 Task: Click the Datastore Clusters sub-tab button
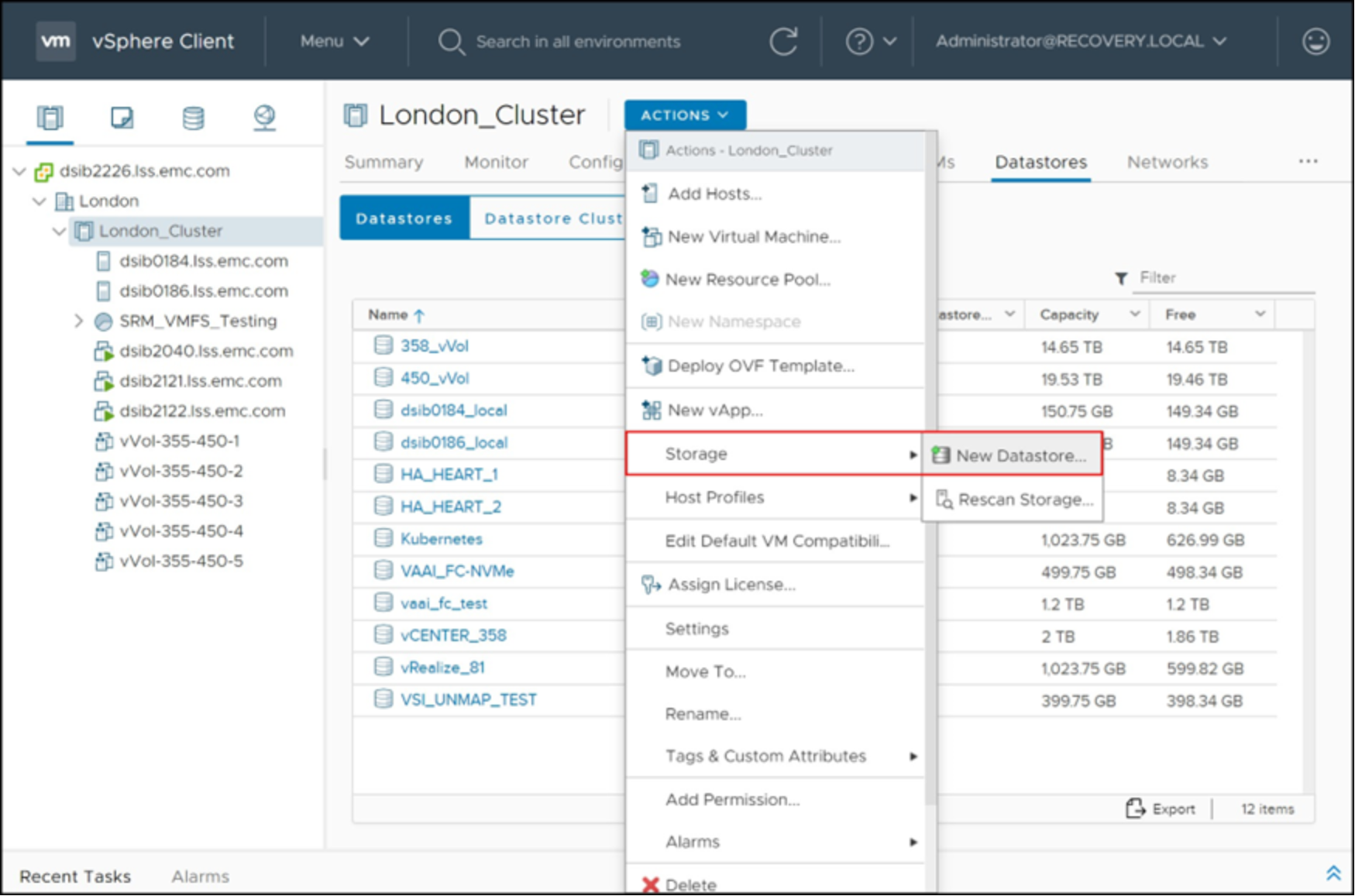(548, 218)
